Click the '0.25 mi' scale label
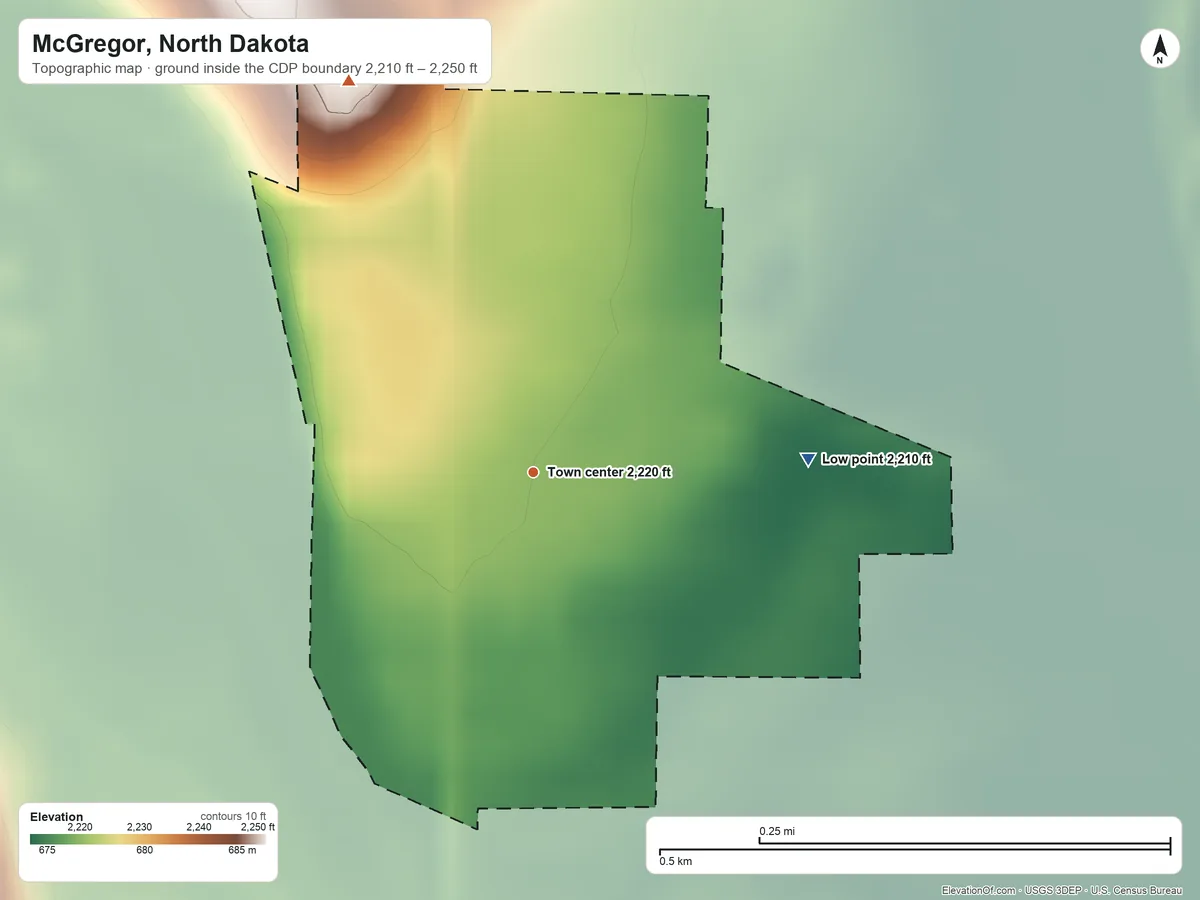This screenshot has width=1200, height=900. [x=777, y=831]
